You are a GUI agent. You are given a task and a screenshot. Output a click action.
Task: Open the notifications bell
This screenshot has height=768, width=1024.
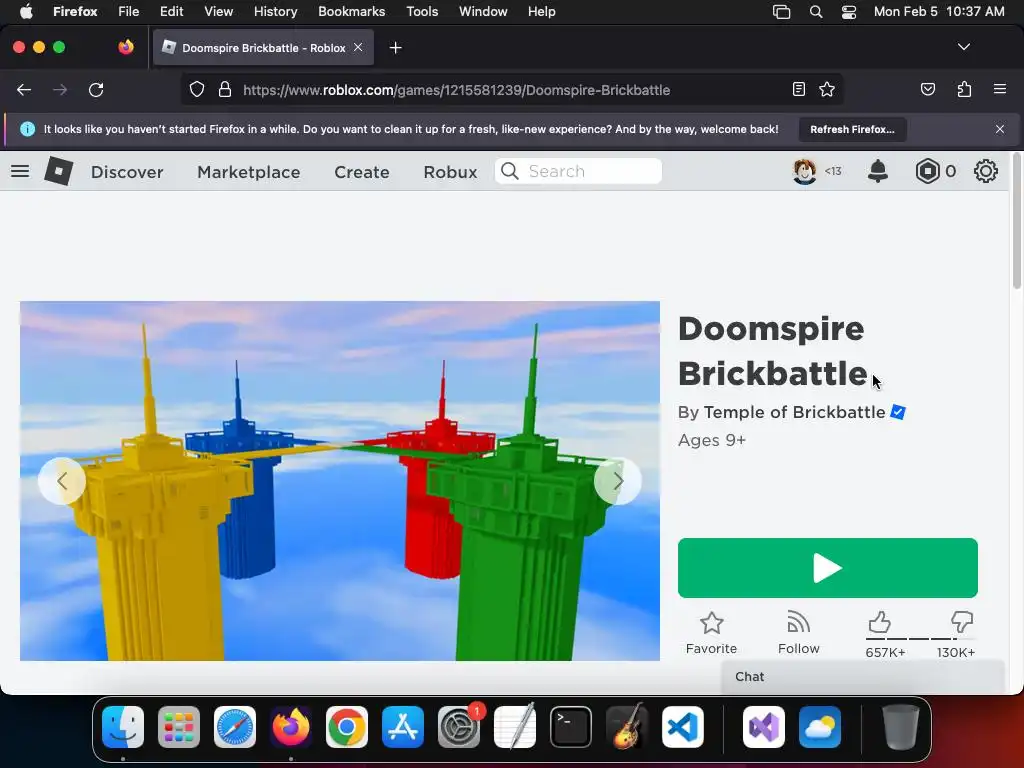pyautogui.click(x=878, y=172)
